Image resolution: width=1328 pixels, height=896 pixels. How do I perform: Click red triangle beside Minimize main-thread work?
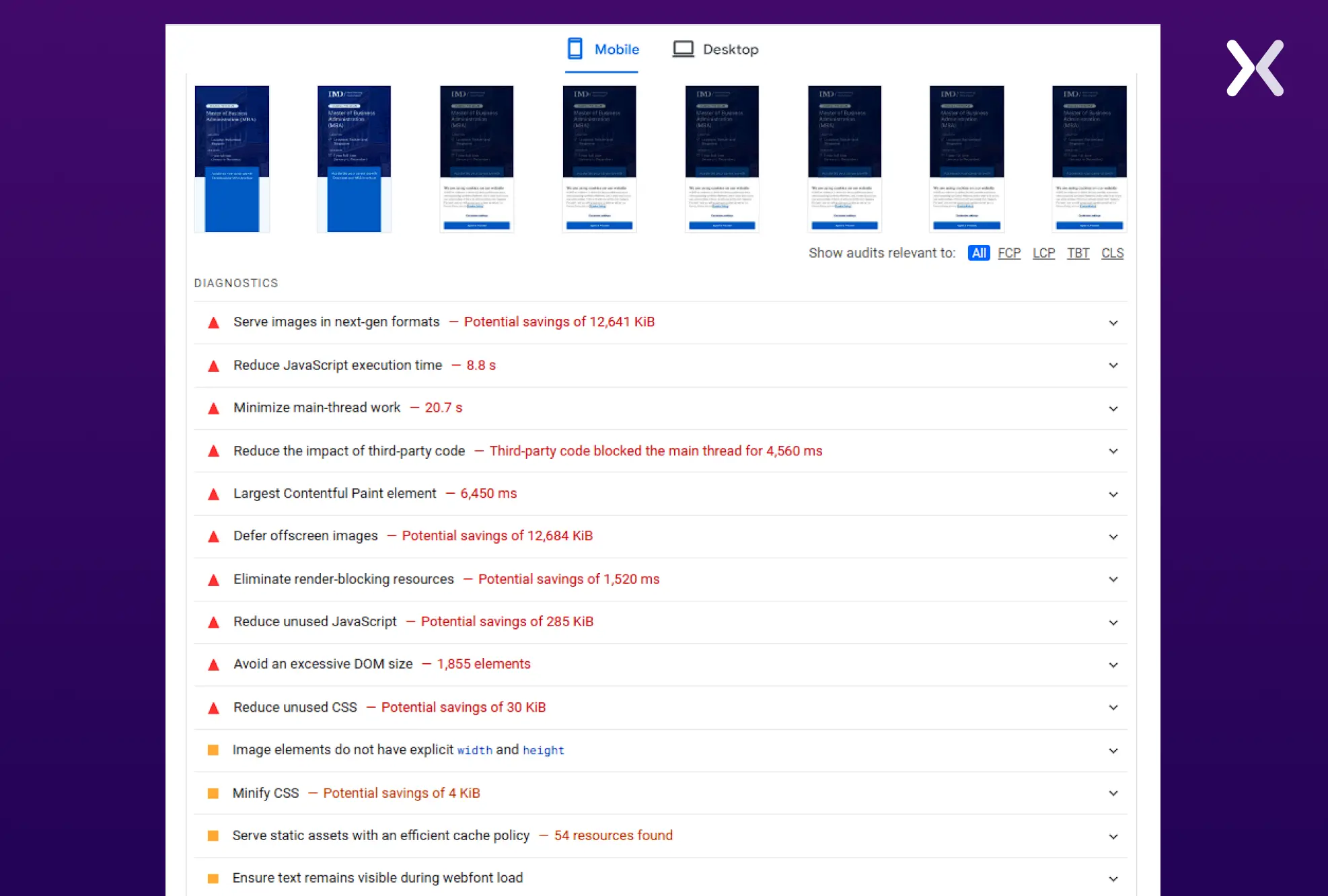[x=214, y=408]
